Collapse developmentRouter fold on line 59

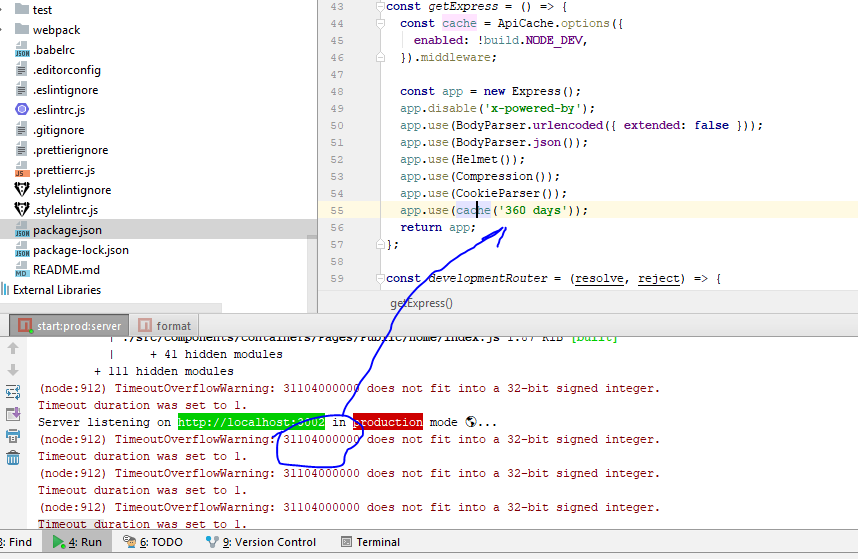(380, 278)
